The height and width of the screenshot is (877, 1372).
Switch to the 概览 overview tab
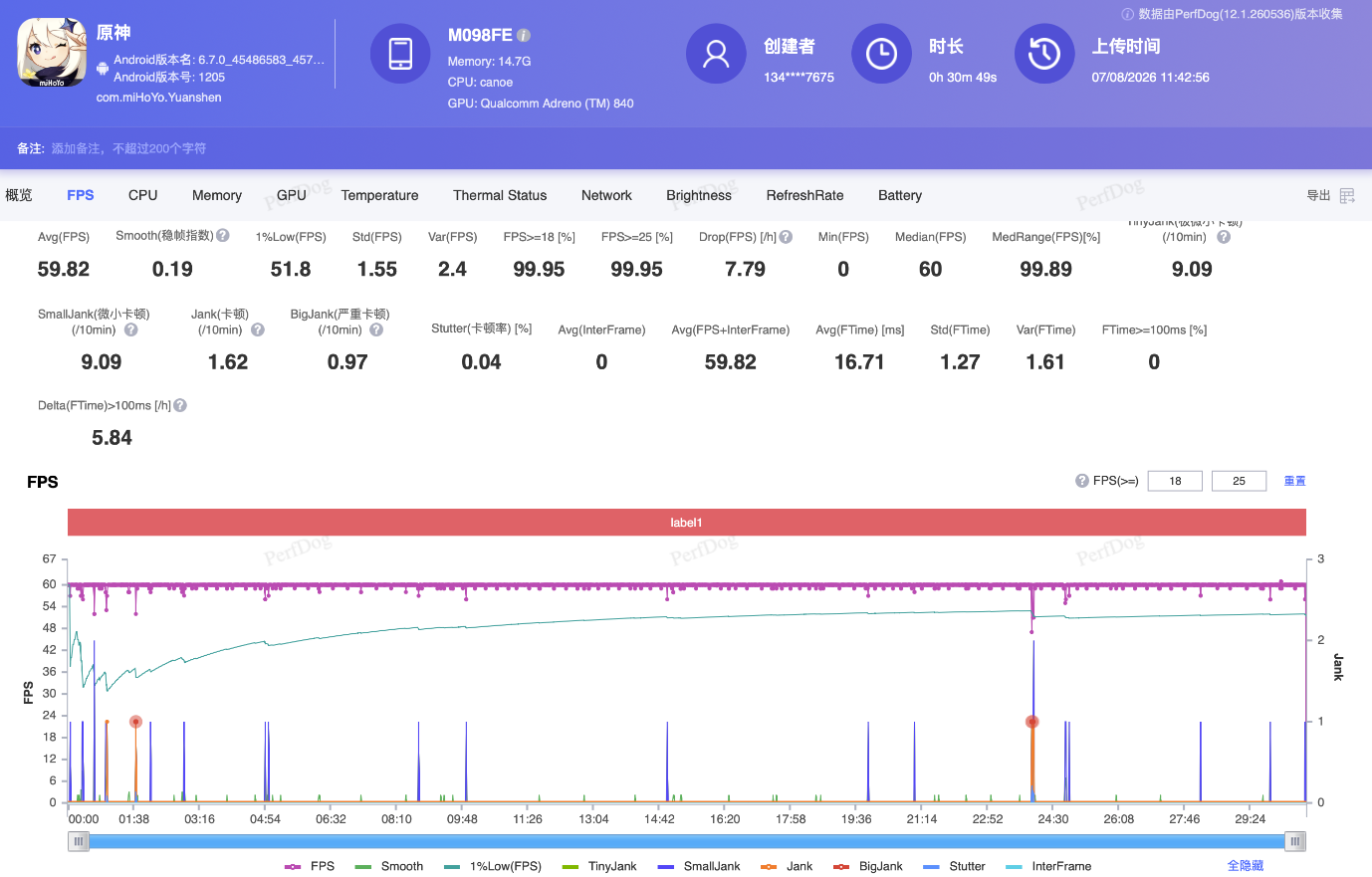coord(19,195)
